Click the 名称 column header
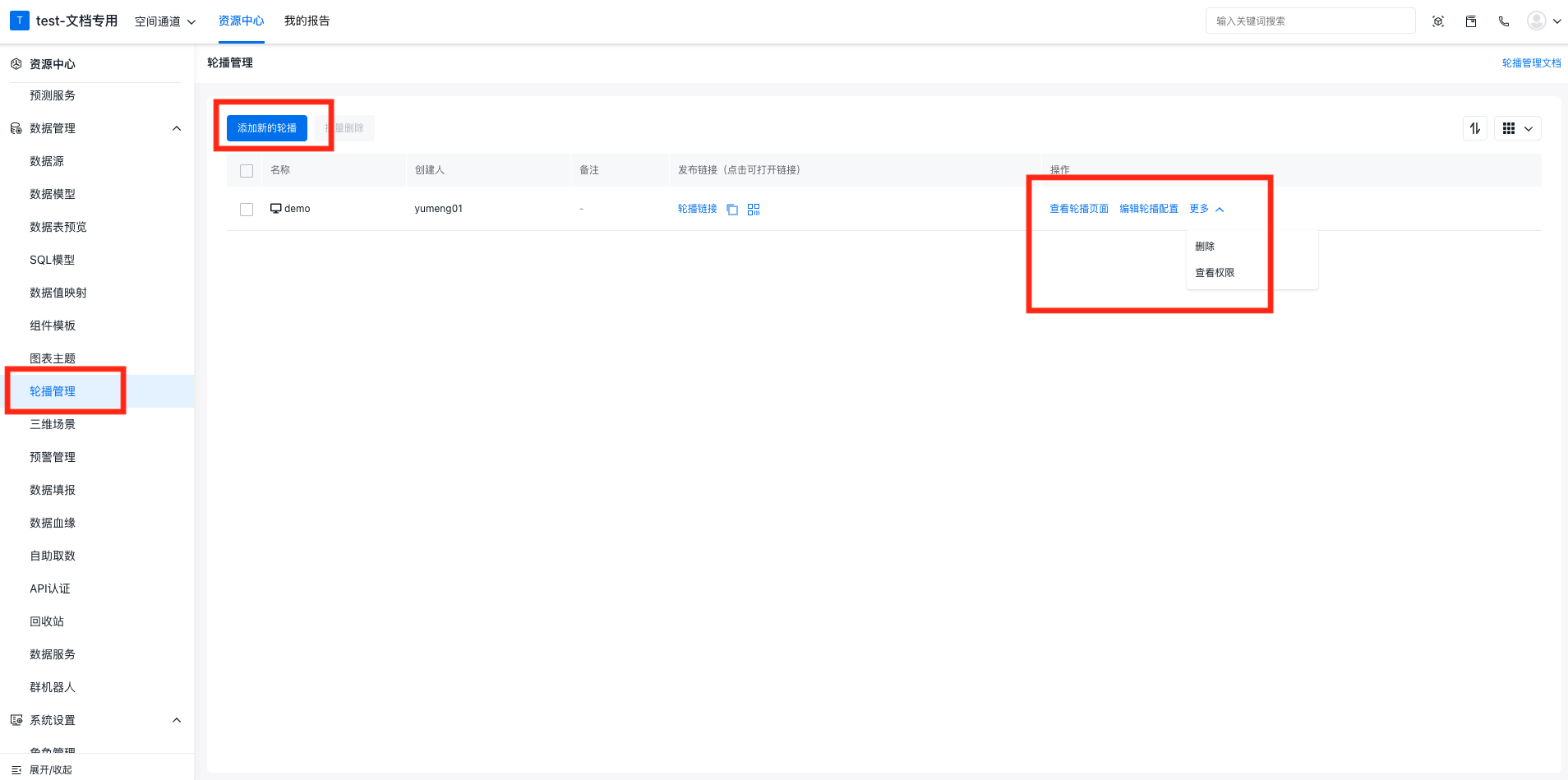 point(280,170)
